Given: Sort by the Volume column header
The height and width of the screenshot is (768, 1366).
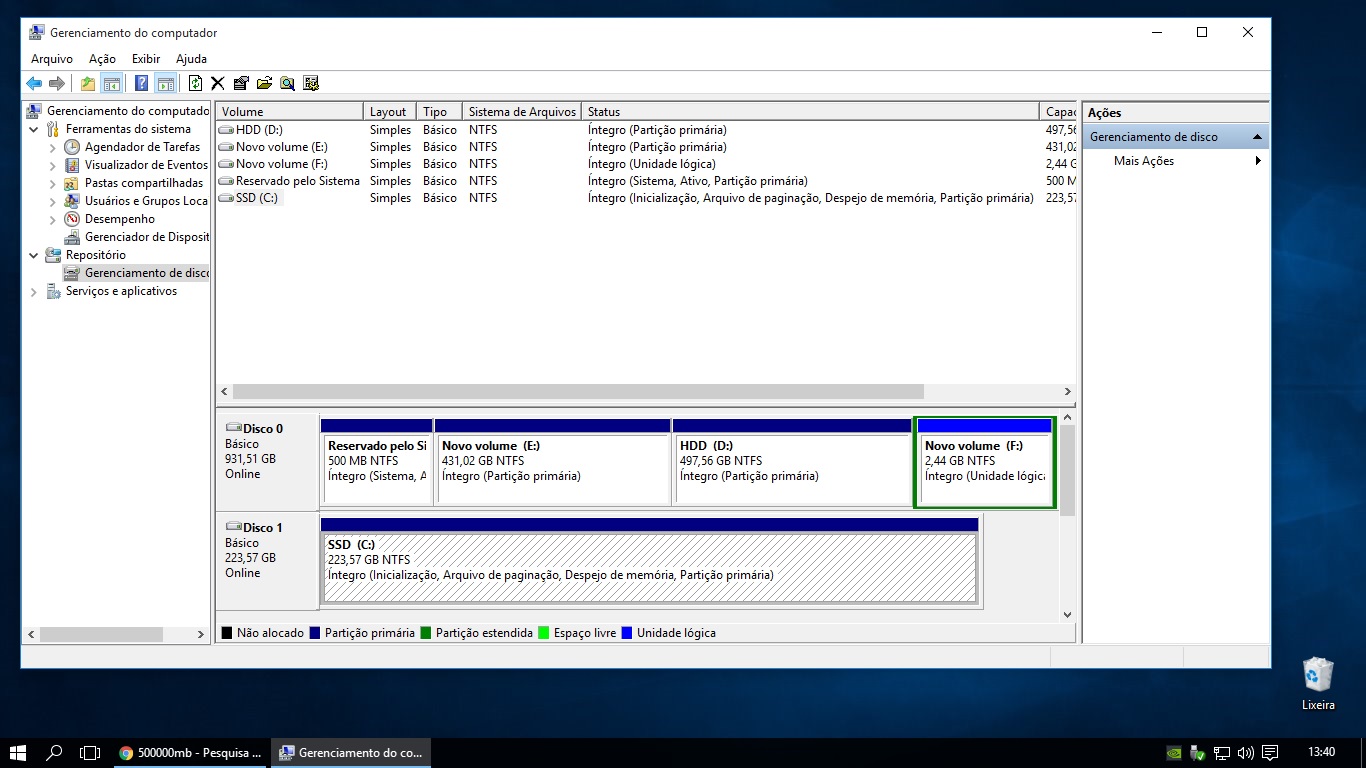Looking at the screenshot, I should pyautogui.click(x=290, y=112).
